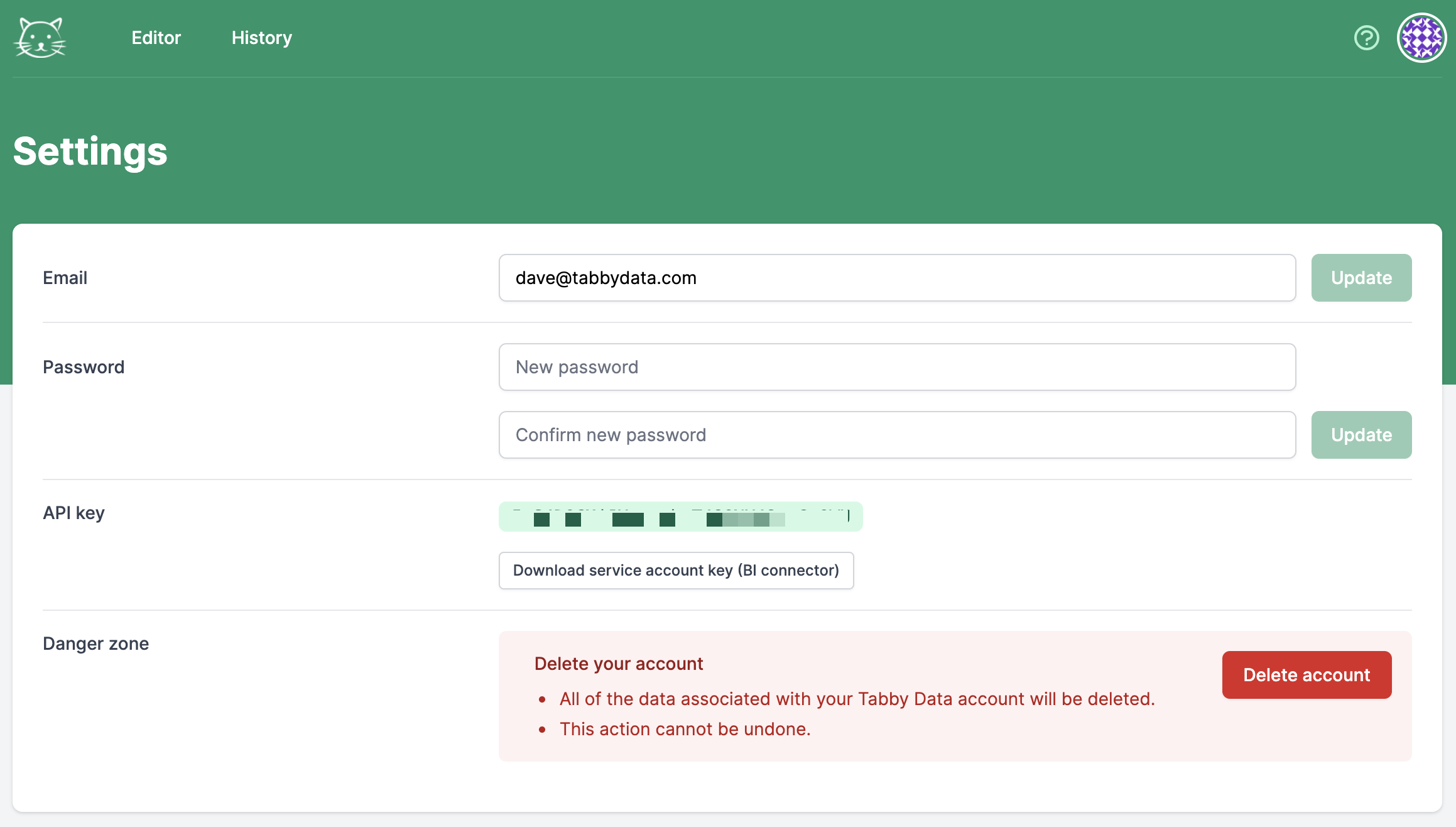Image resolution: width=1456 pixels, height=827 pixels.
Task: Click the Tabby cat logo
Action: pyautogui.click(x=40, y=38)
